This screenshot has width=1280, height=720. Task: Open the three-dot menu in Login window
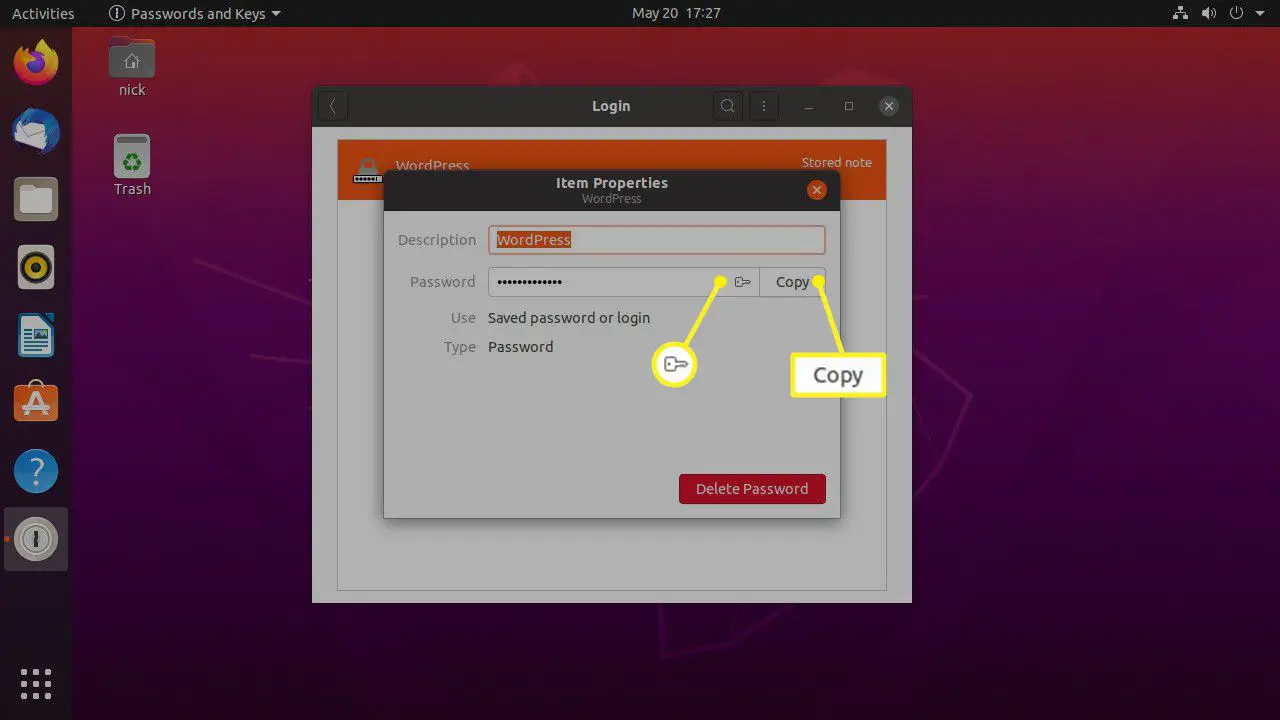[x=764, y=106]
